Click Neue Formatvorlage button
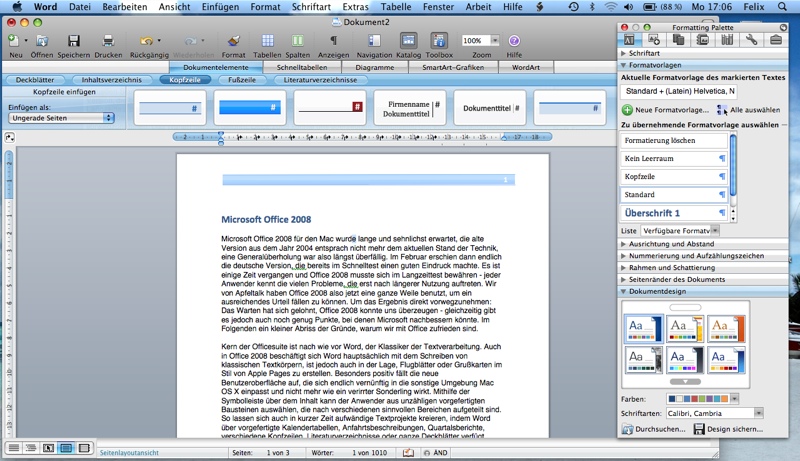This screenshot has height=461, width=800. 665,110
